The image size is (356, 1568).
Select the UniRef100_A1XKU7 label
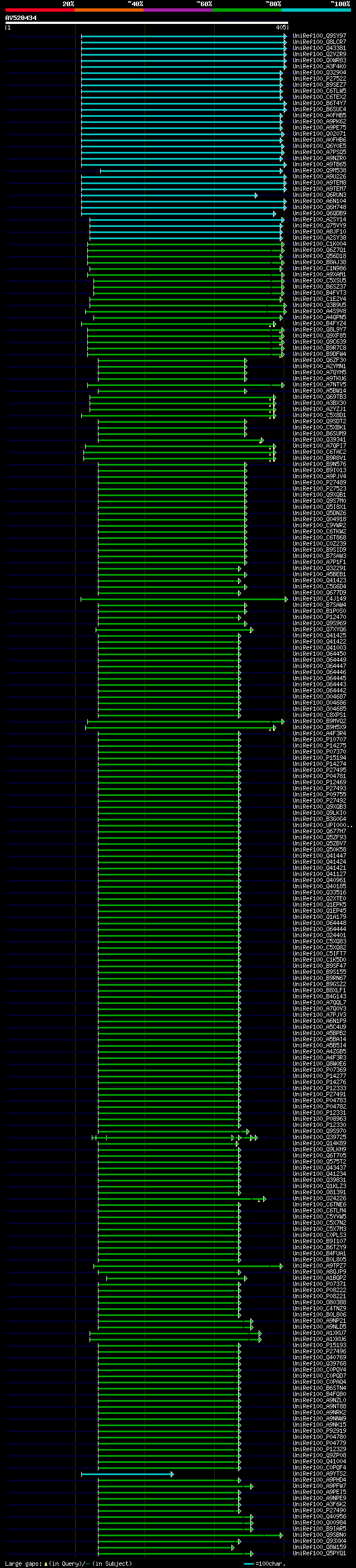click(x=319, y=1333)
